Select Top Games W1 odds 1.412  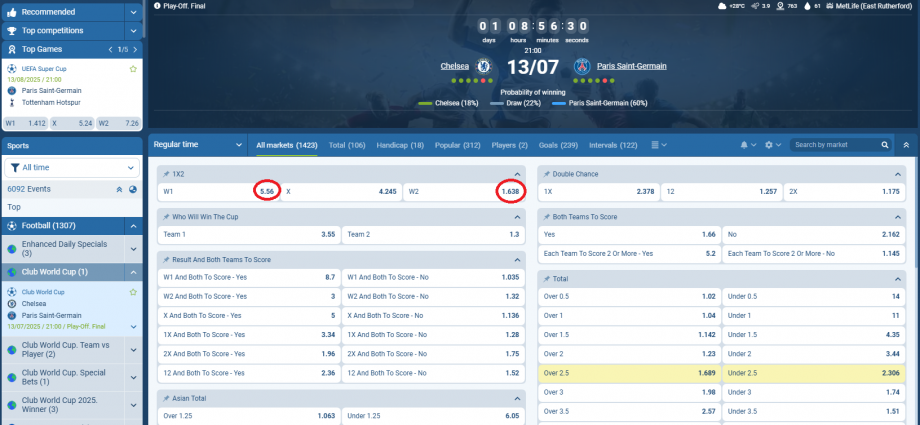tap(25, 123)
